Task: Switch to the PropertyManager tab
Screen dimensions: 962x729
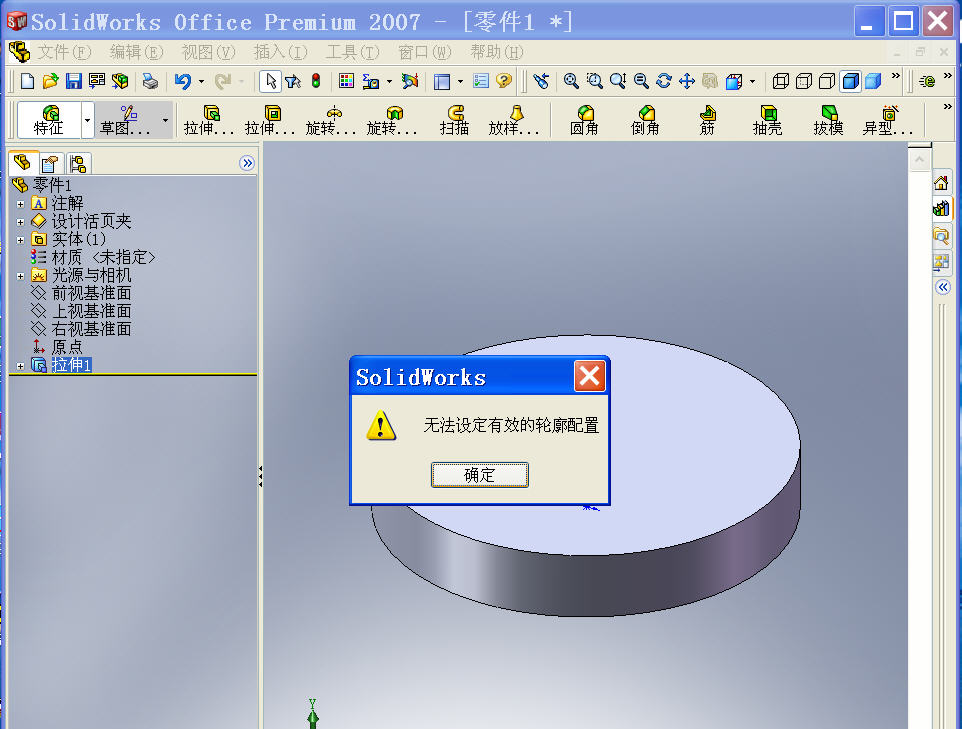Action: point(51,163)
